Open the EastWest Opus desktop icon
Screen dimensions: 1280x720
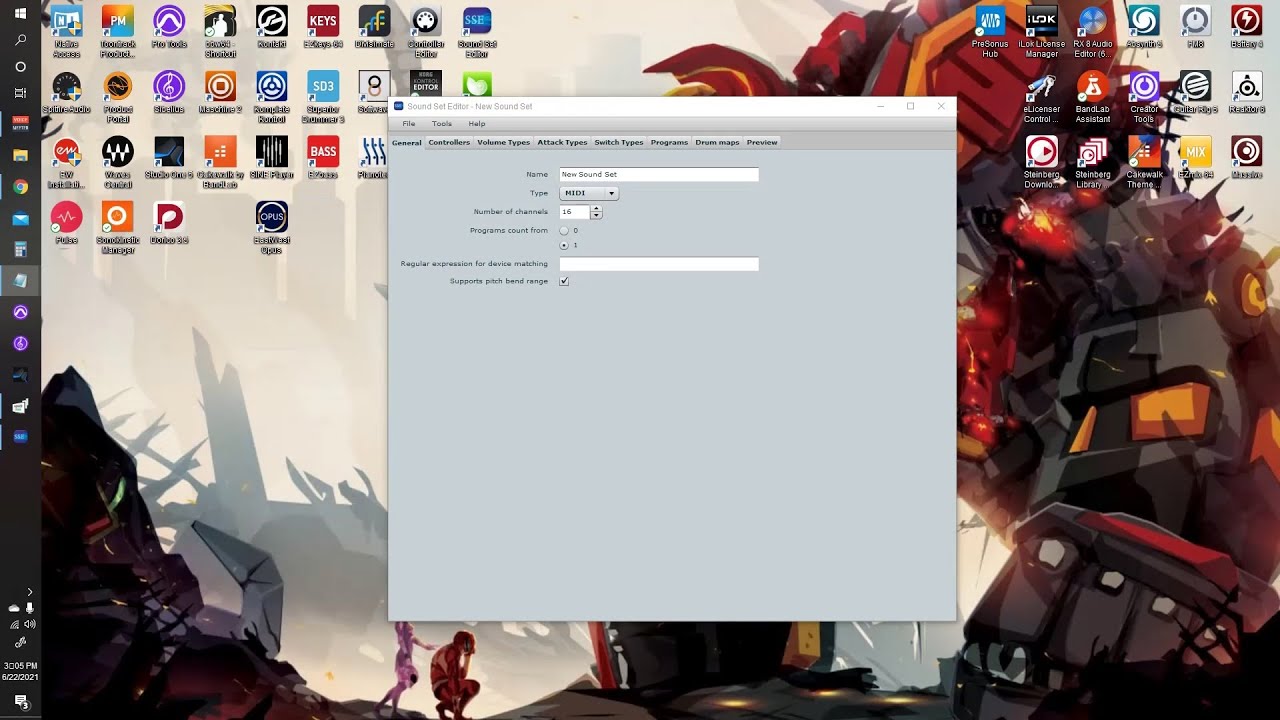(x=271, y=227)
